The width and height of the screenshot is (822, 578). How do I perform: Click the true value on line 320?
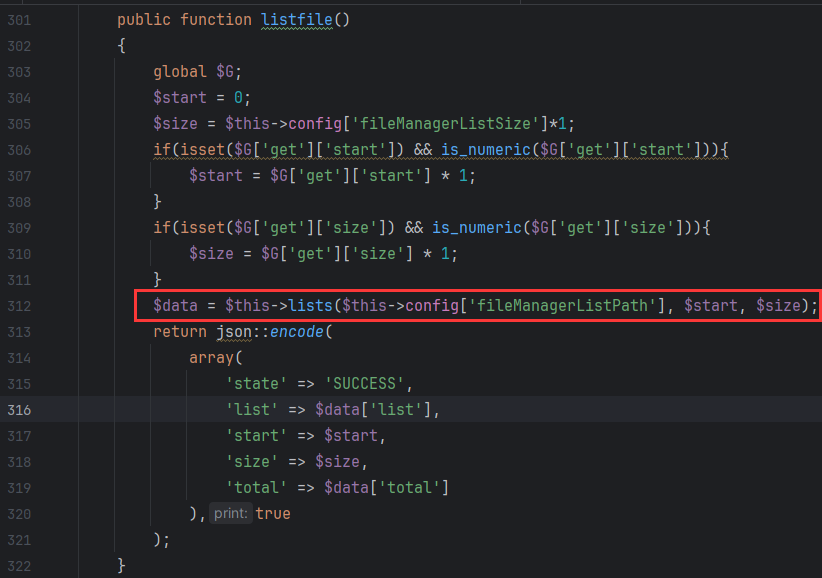click(273, 514)
